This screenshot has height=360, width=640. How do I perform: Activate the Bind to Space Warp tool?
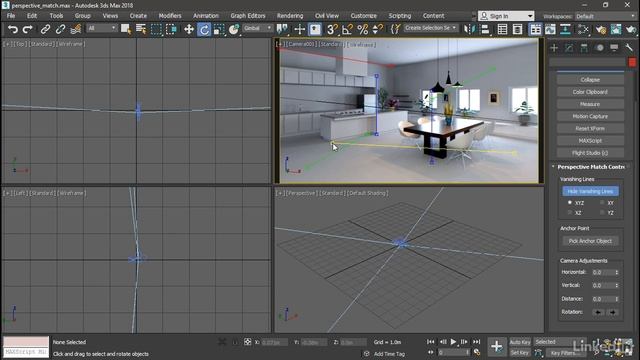point(76,29)
